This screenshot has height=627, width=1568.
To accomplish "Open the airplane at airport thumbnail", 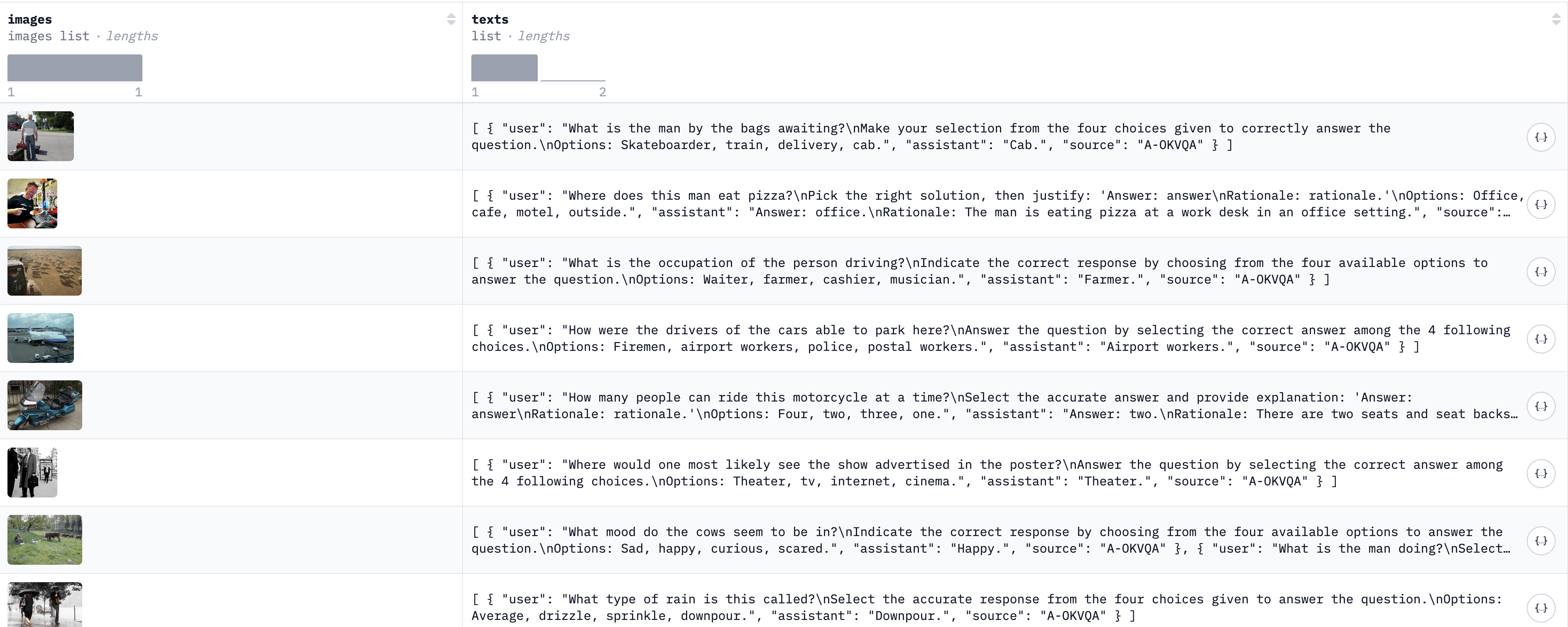I will point(41,338).
